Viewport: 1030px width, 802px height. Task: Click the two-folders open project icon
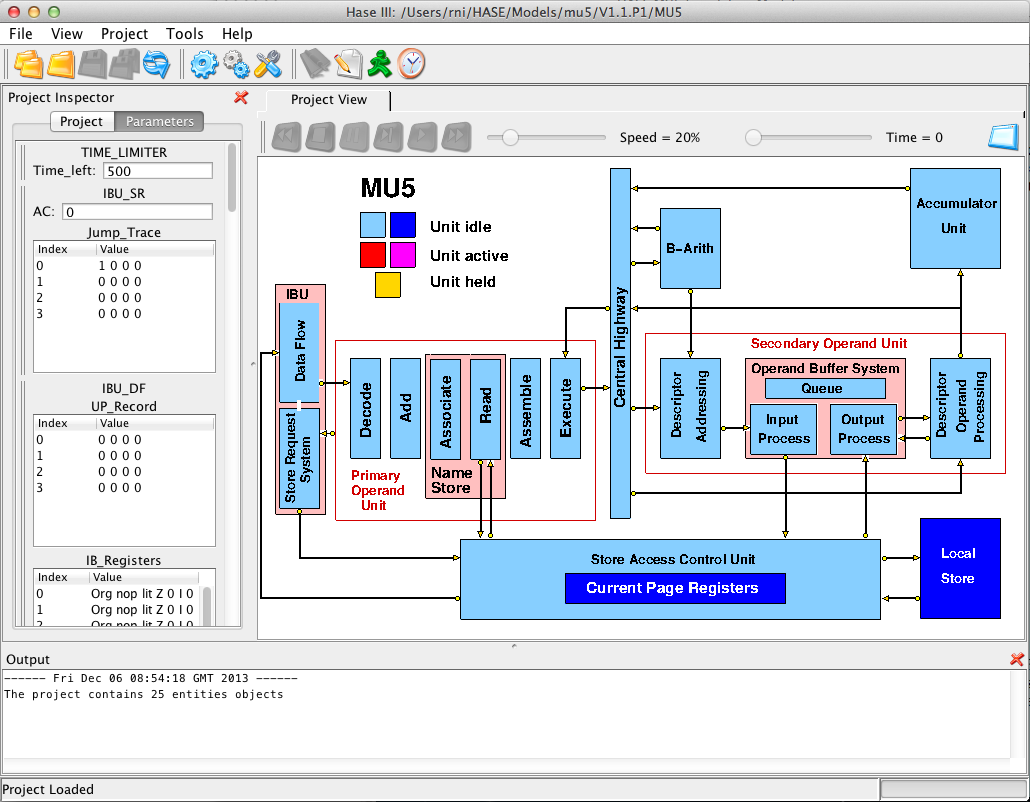coord(28,64)
